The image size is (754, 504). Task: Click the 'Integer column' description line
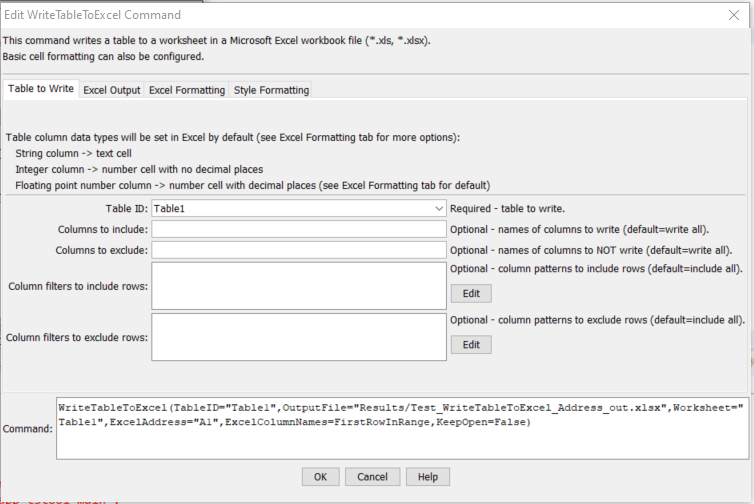point(139,169)
